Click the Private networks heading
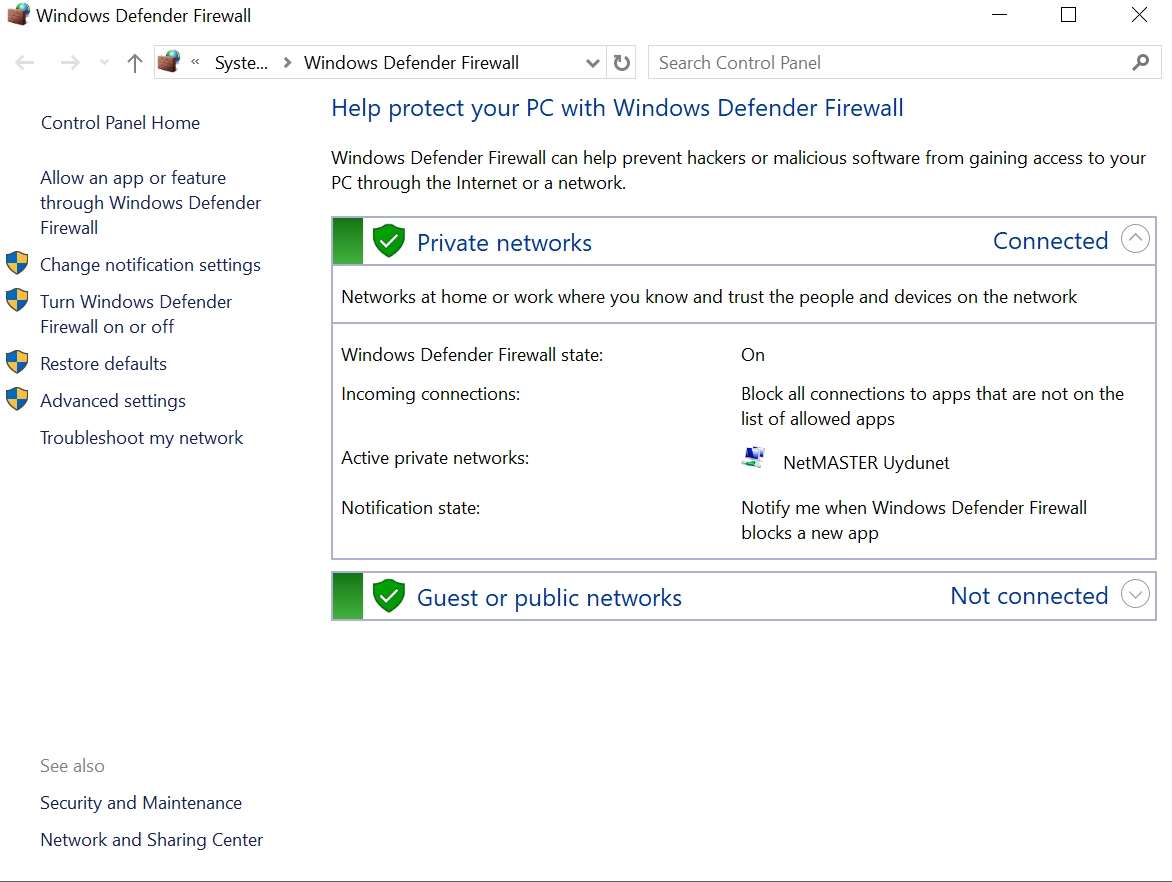Screen dimensions: 1172x882 click(505, 242)
